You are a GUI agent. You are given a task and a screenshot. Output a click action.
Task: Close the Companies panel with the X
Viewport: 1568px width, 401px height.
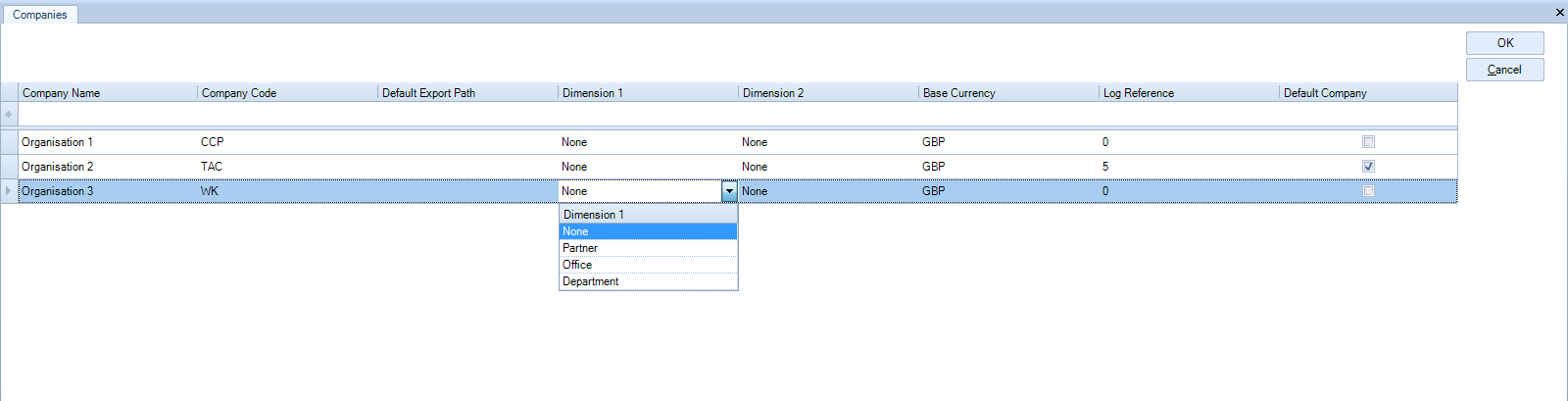[1559, 13]
